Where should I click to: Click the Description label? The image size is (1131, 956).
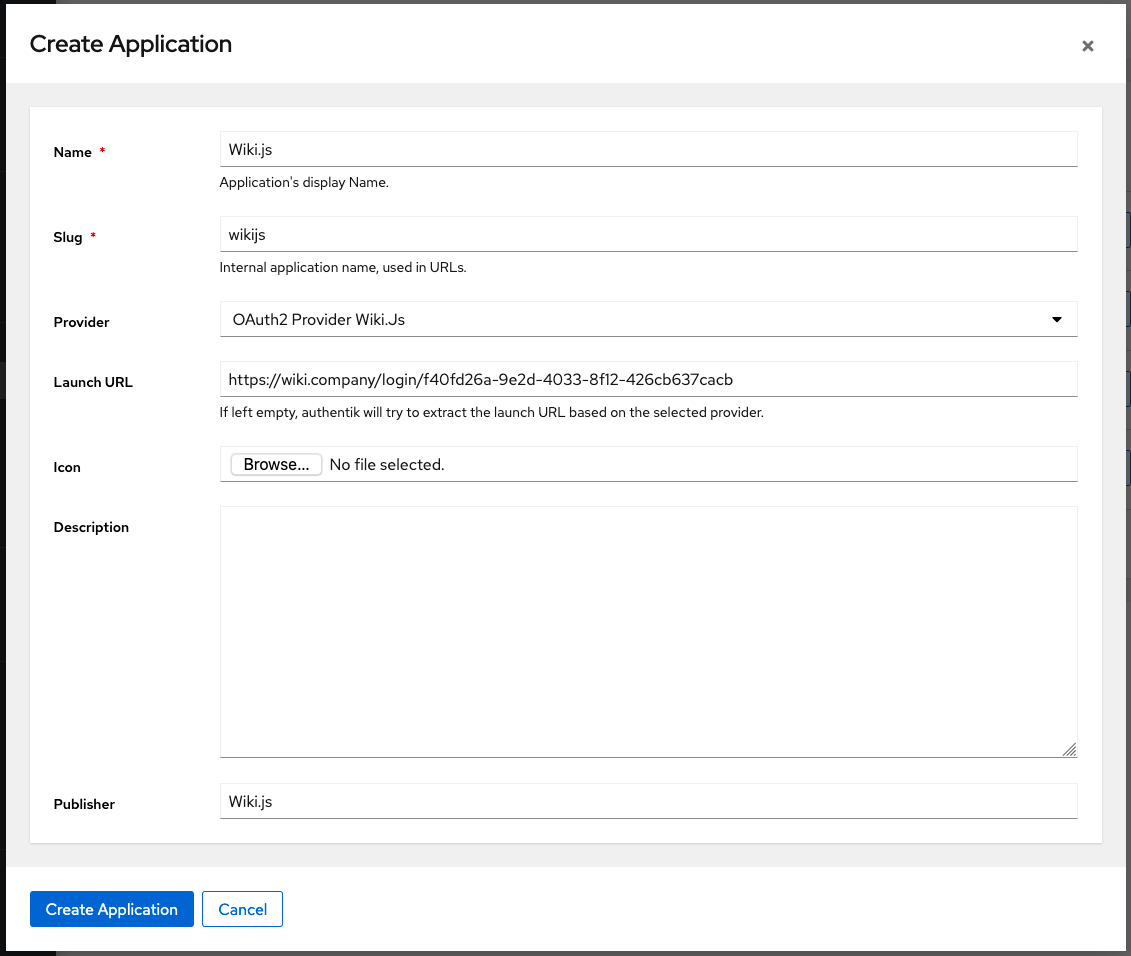pos(91,527)
